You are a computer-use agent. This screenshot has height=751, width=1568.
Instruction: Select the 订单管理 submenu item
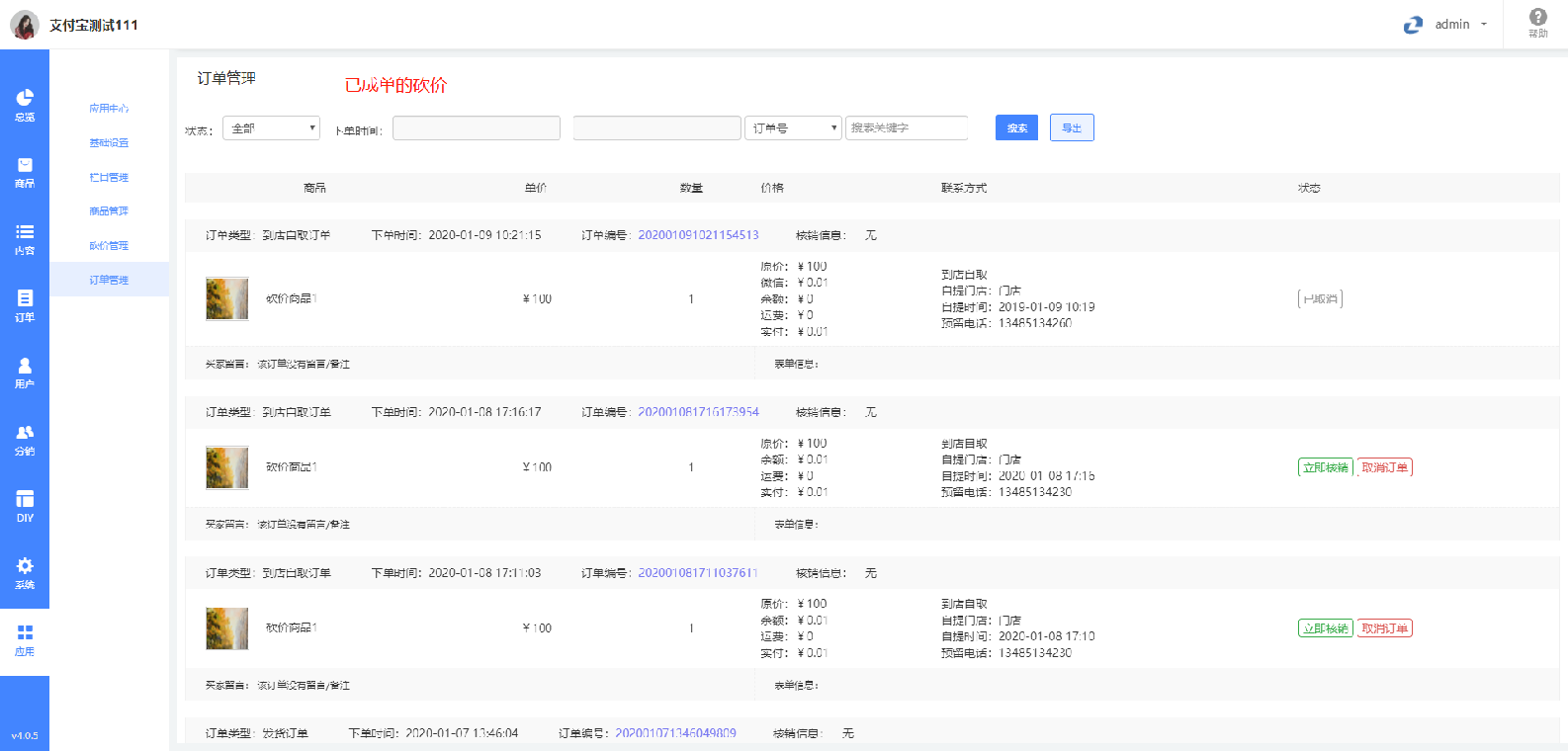109,280
